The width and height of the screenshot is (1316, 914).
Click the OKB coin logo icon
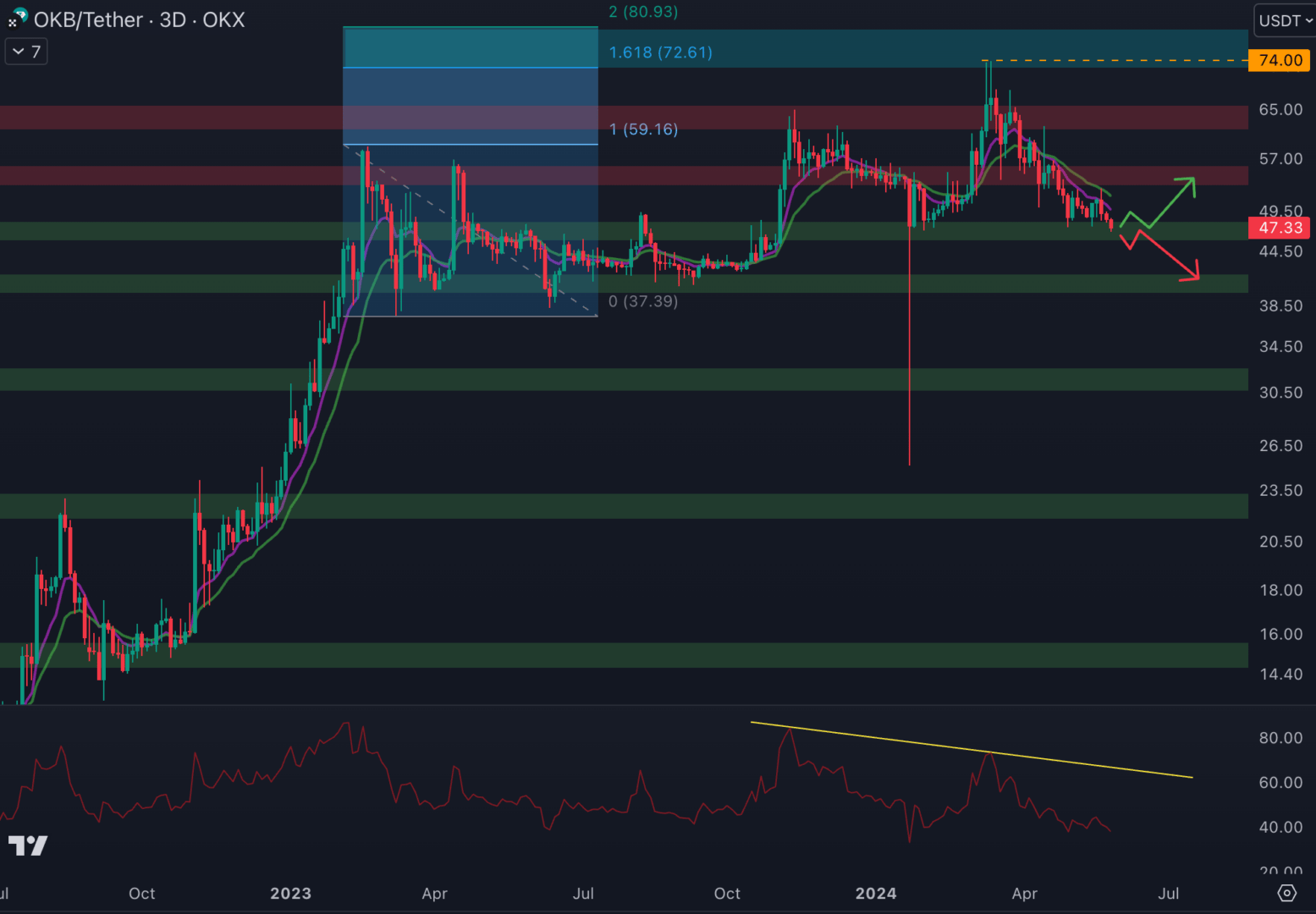[17, 17]
